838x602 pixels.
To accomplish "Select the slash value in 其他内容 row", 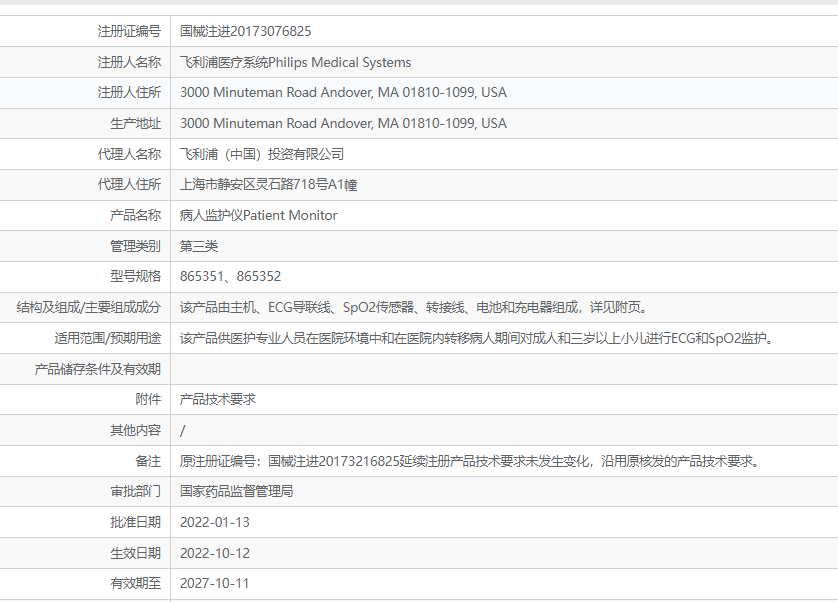I will (x=183, y=430).
